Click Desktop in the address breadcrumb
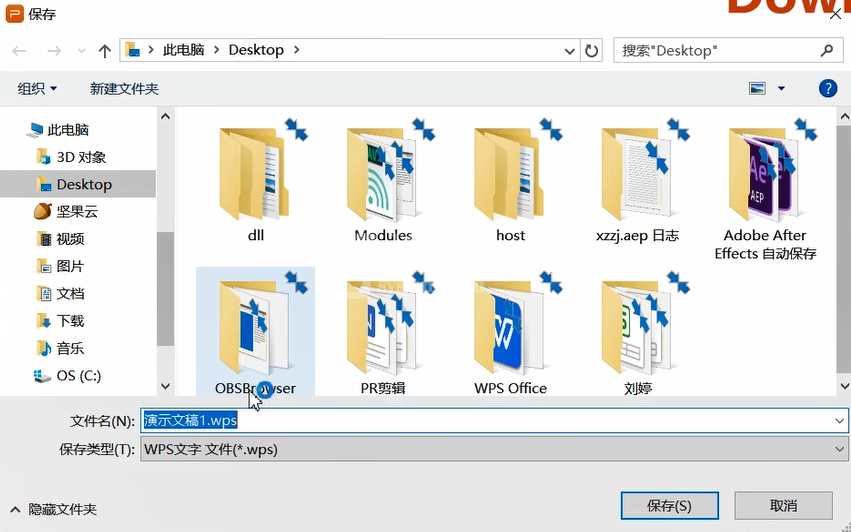The width and height of the screenshot is (851, 532). pos(256,50)
